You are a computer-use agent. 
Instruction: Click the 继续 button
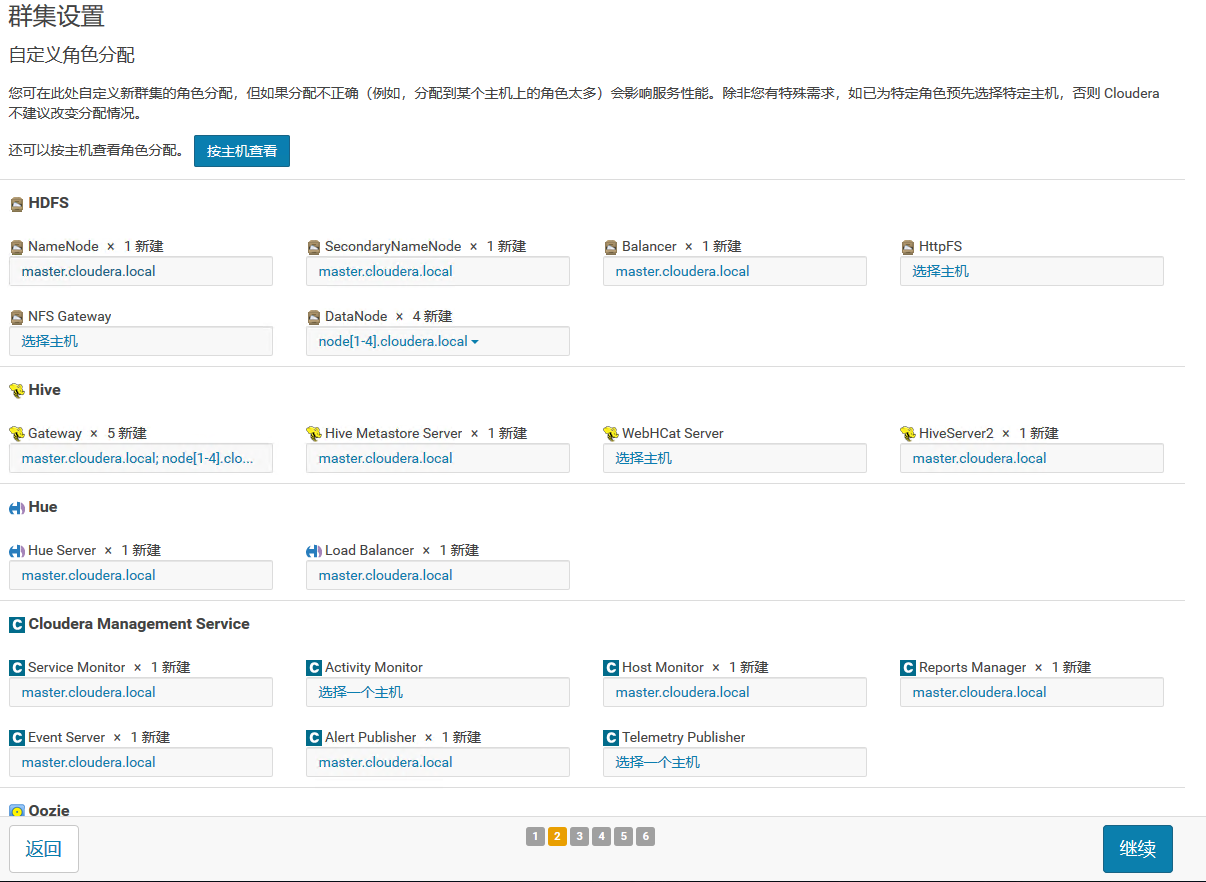pos(1138,849)
